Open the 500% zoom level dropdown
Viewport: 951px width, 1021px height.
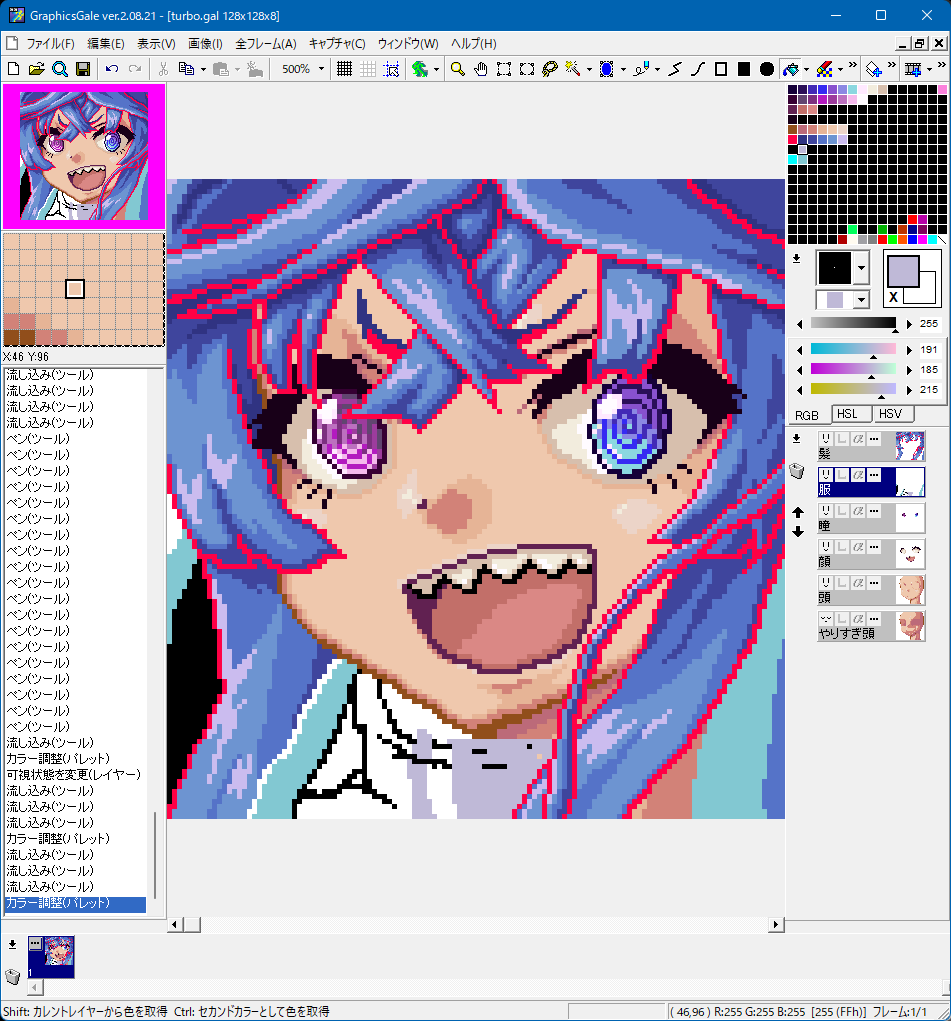point(321,69)
